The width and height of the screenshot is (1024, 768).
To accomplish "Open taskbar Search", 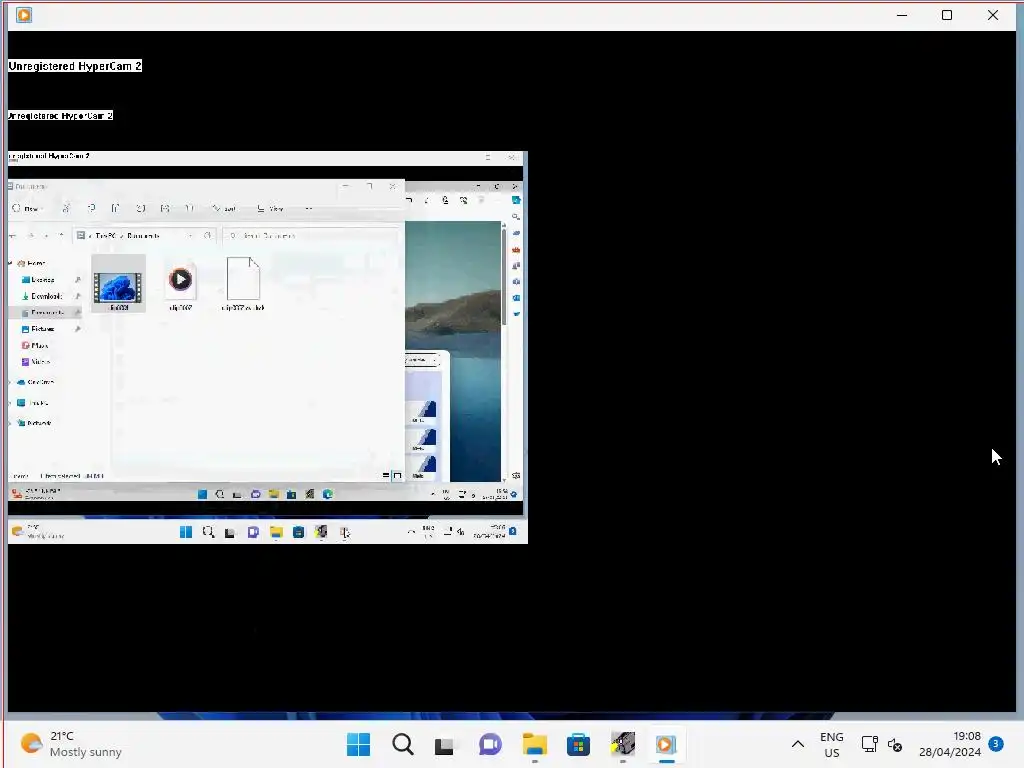I will pos(402,744).
